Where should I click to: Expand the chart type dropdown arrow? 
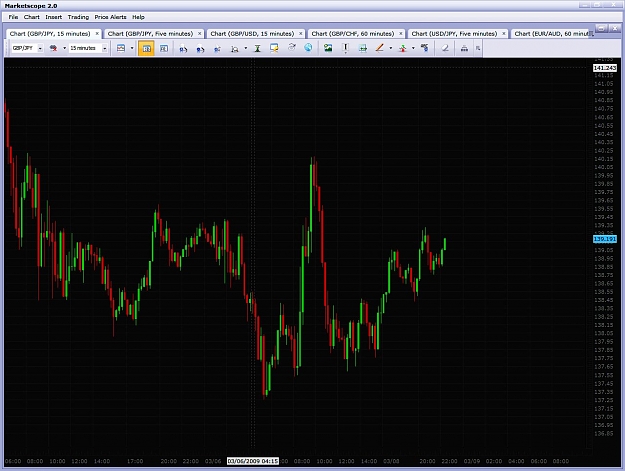132,48
